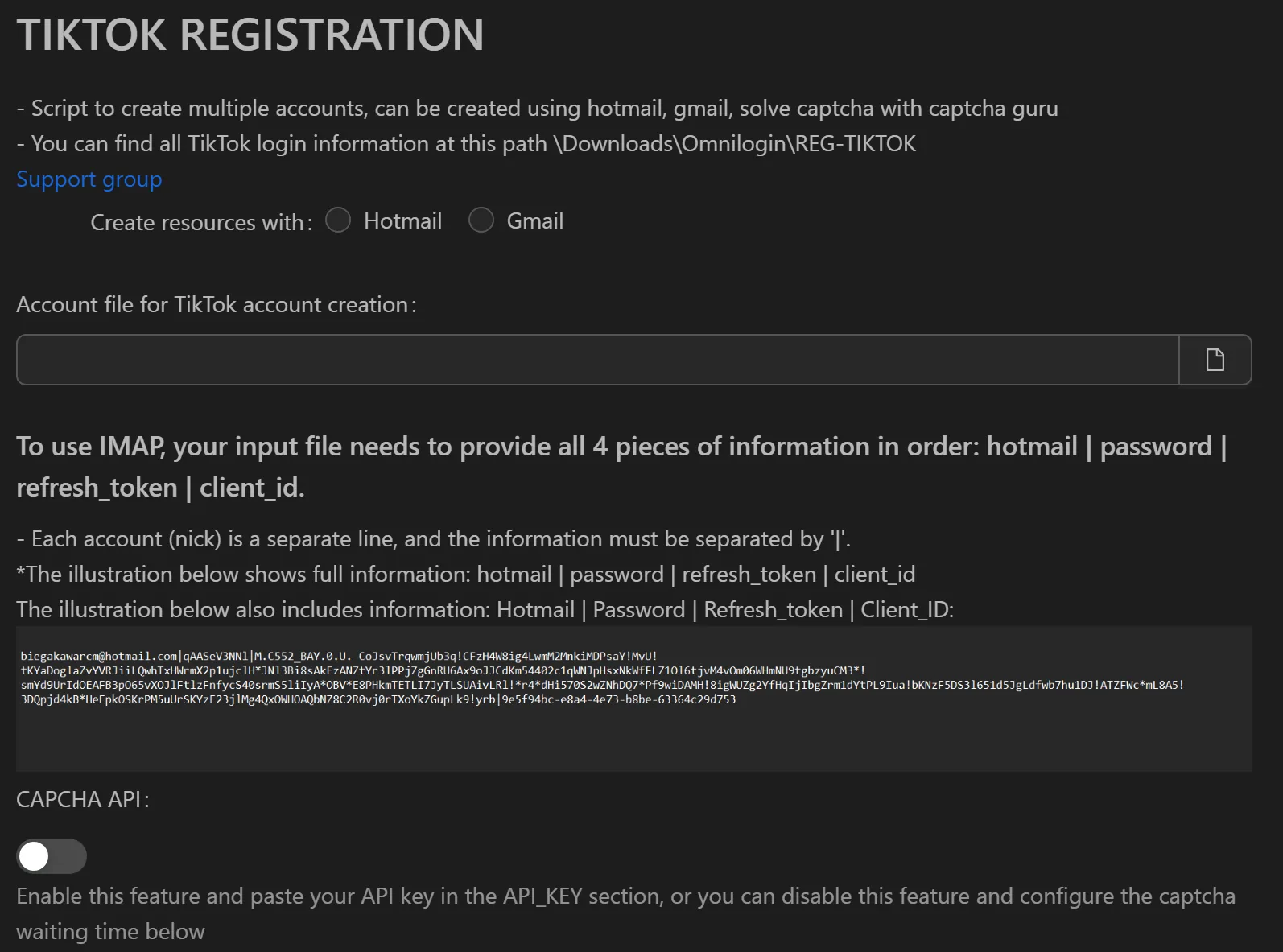
Task: Choose Gmail as the resource creation option
Action: pyautogui.click(x=481, y=220)
